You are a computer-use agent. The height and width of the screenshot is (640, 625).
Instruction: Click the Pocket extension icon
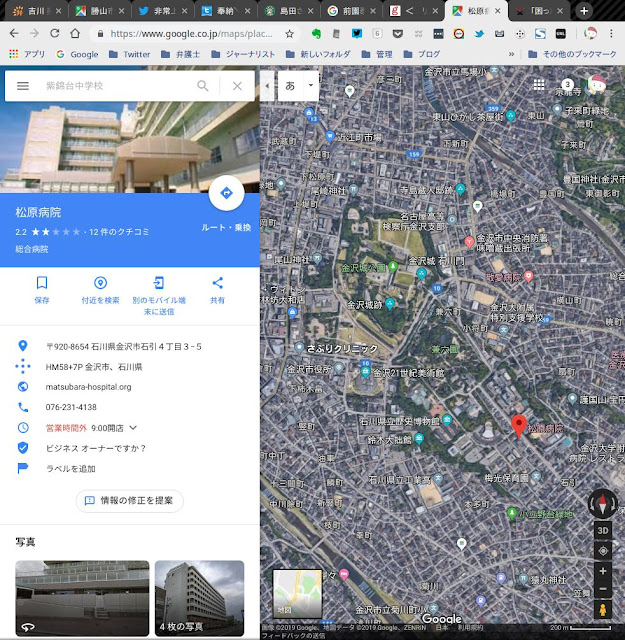pyautogui.click(x=398, y=34)
